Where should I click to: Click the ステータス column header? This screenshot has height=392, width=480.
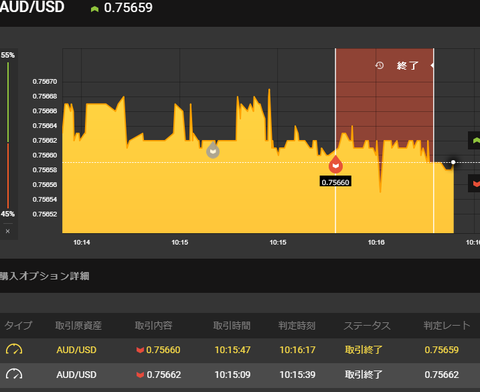tap(367, 325)
